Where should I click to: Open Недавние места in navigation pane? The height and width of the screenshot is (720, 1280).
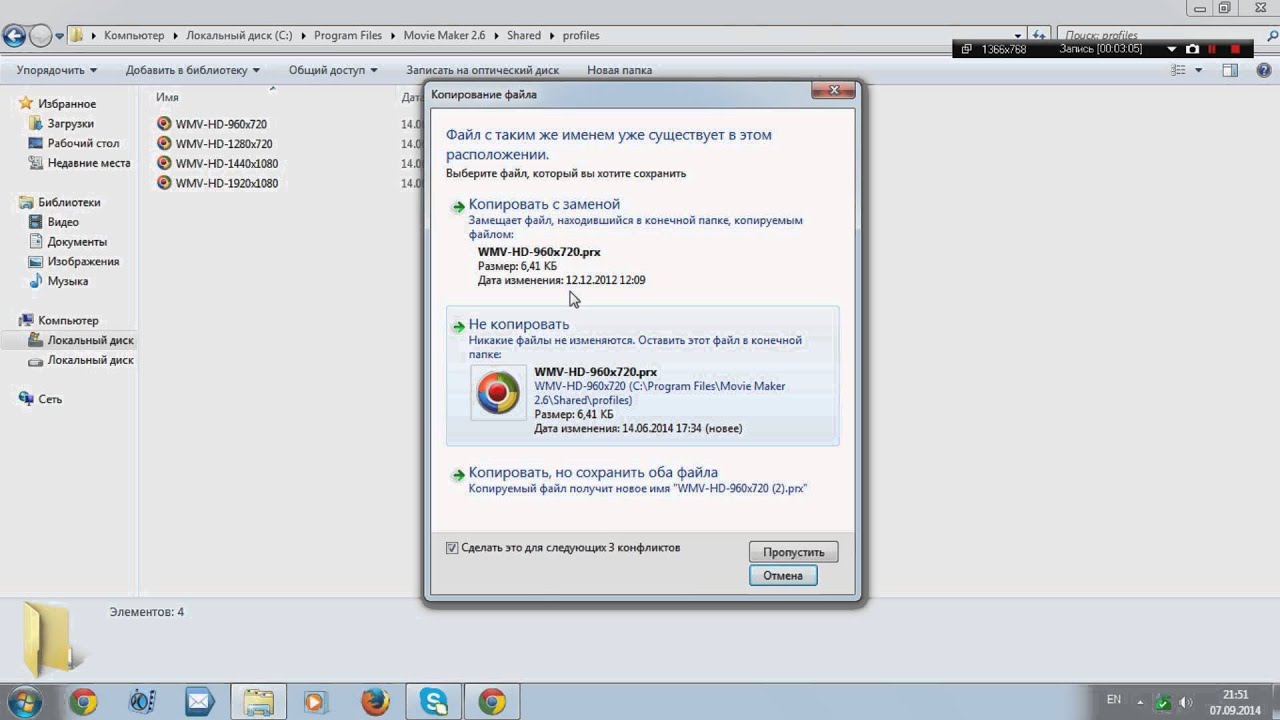click(89, 163)
